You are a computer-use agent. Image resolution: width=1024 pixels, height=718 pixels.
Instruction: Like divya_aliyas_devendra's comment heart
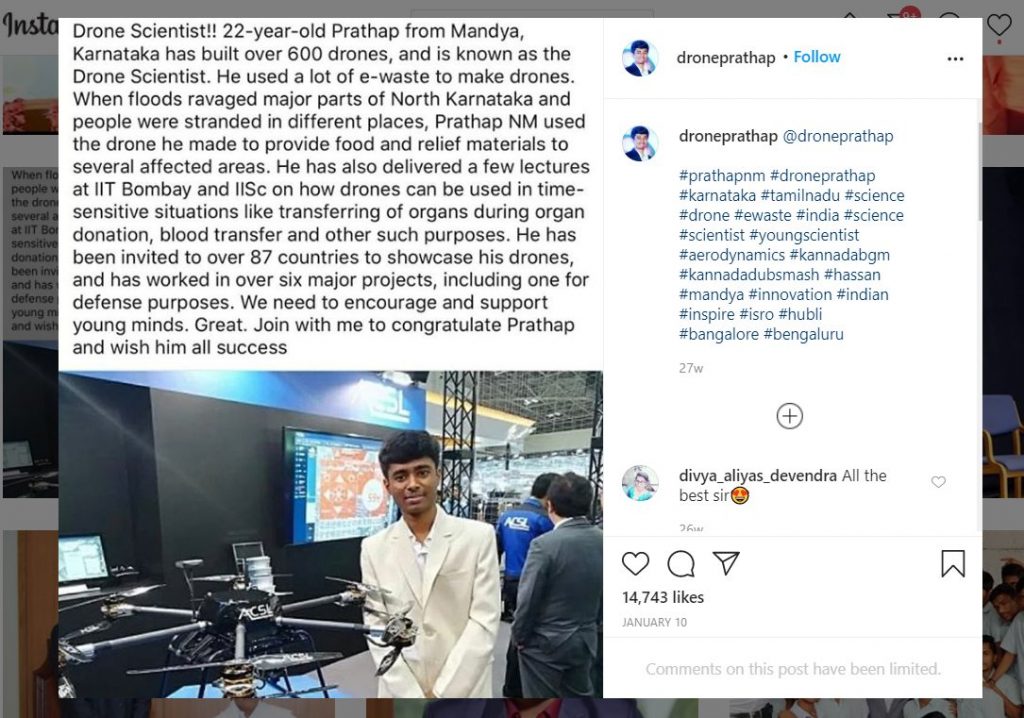[x=938, y=482]
